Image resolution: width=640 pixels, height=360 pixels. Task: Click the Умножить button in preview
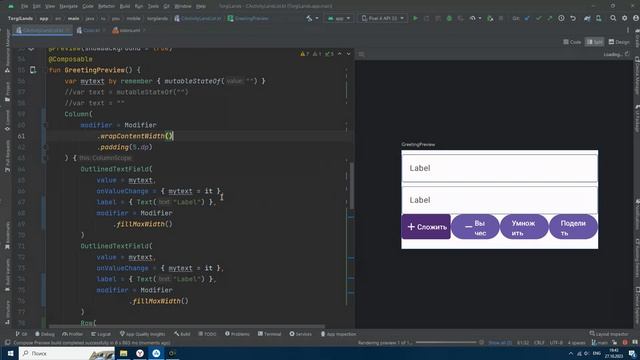click(524, 227)
